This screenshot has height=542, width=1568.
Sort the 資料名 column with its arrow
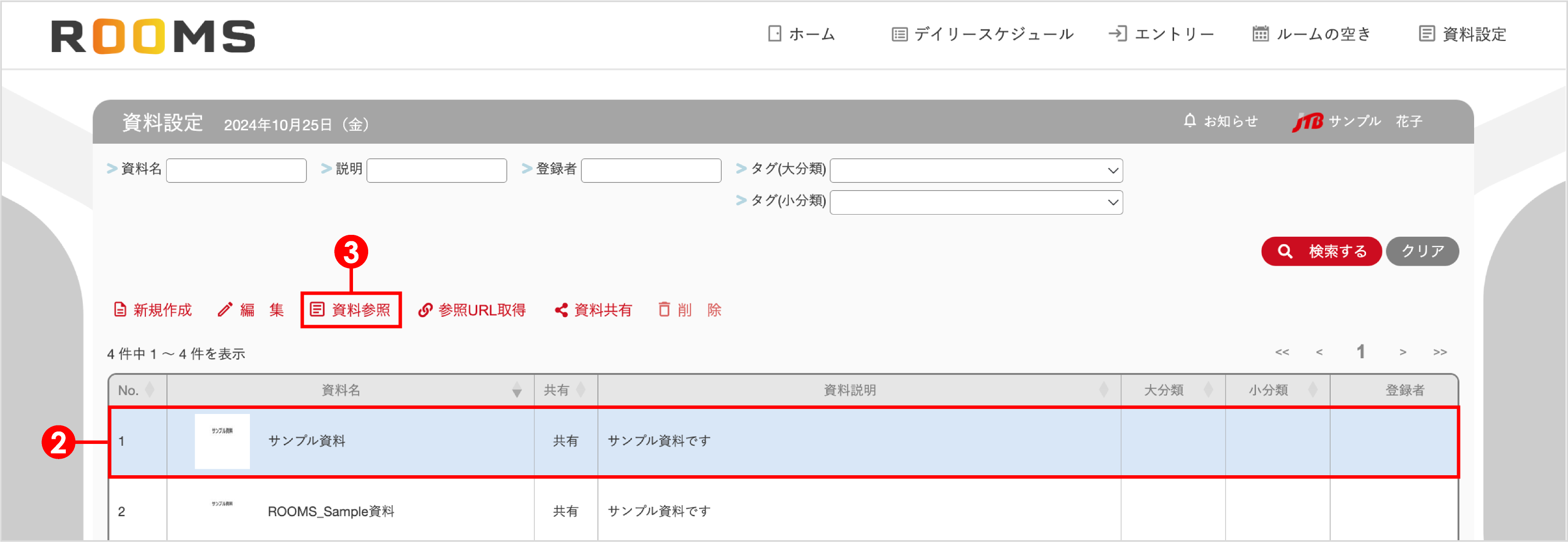tap(517, 390)
